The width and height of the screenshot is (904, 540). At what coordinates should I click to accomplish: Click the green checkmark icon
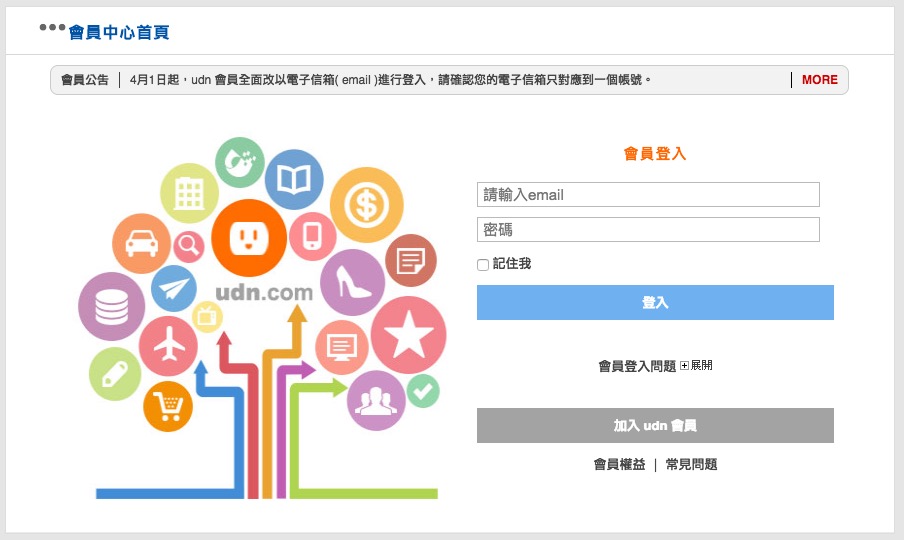423,391
